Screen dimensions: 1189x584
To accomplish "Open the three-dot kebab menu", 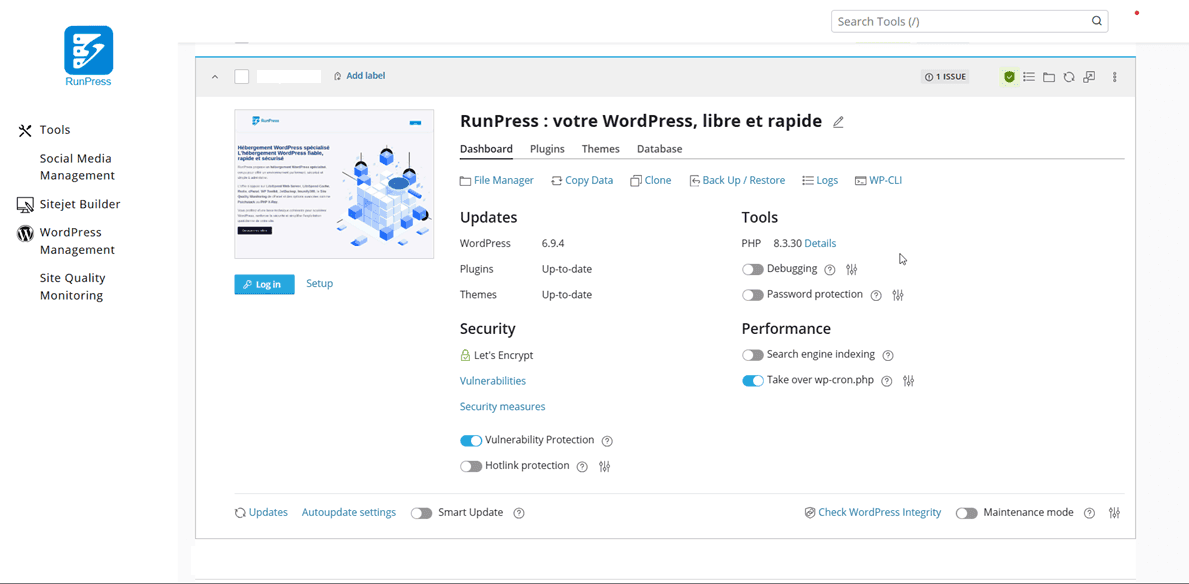I will pos(1115,77).
